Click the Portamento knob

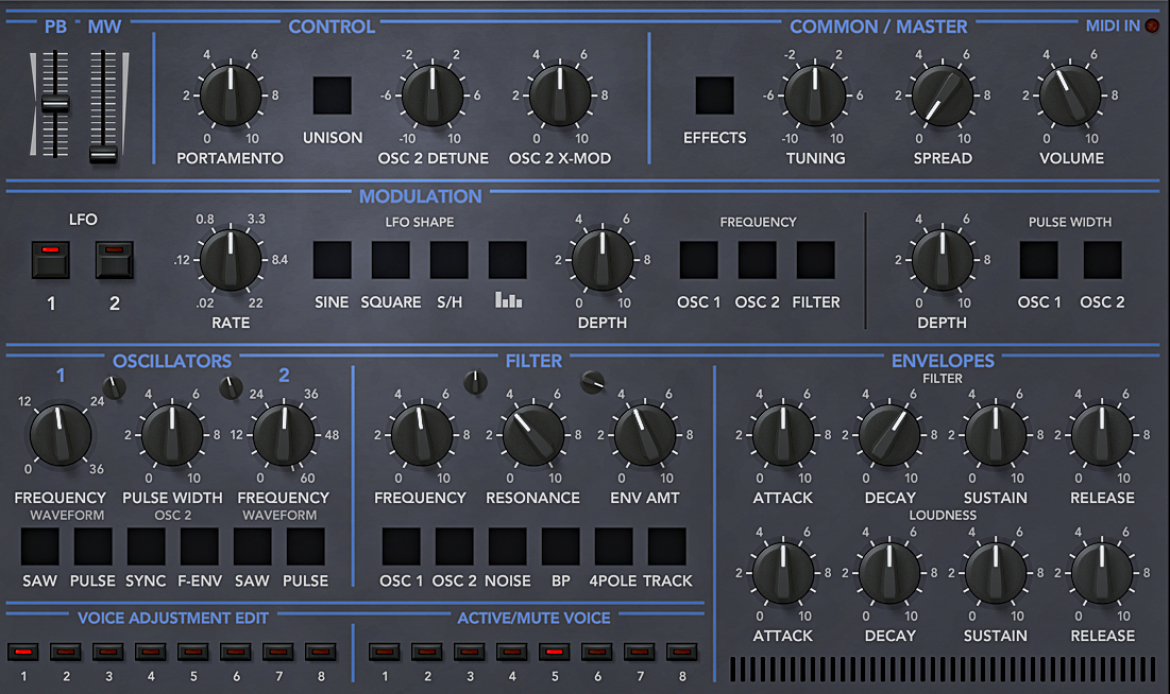coord(231,96)
